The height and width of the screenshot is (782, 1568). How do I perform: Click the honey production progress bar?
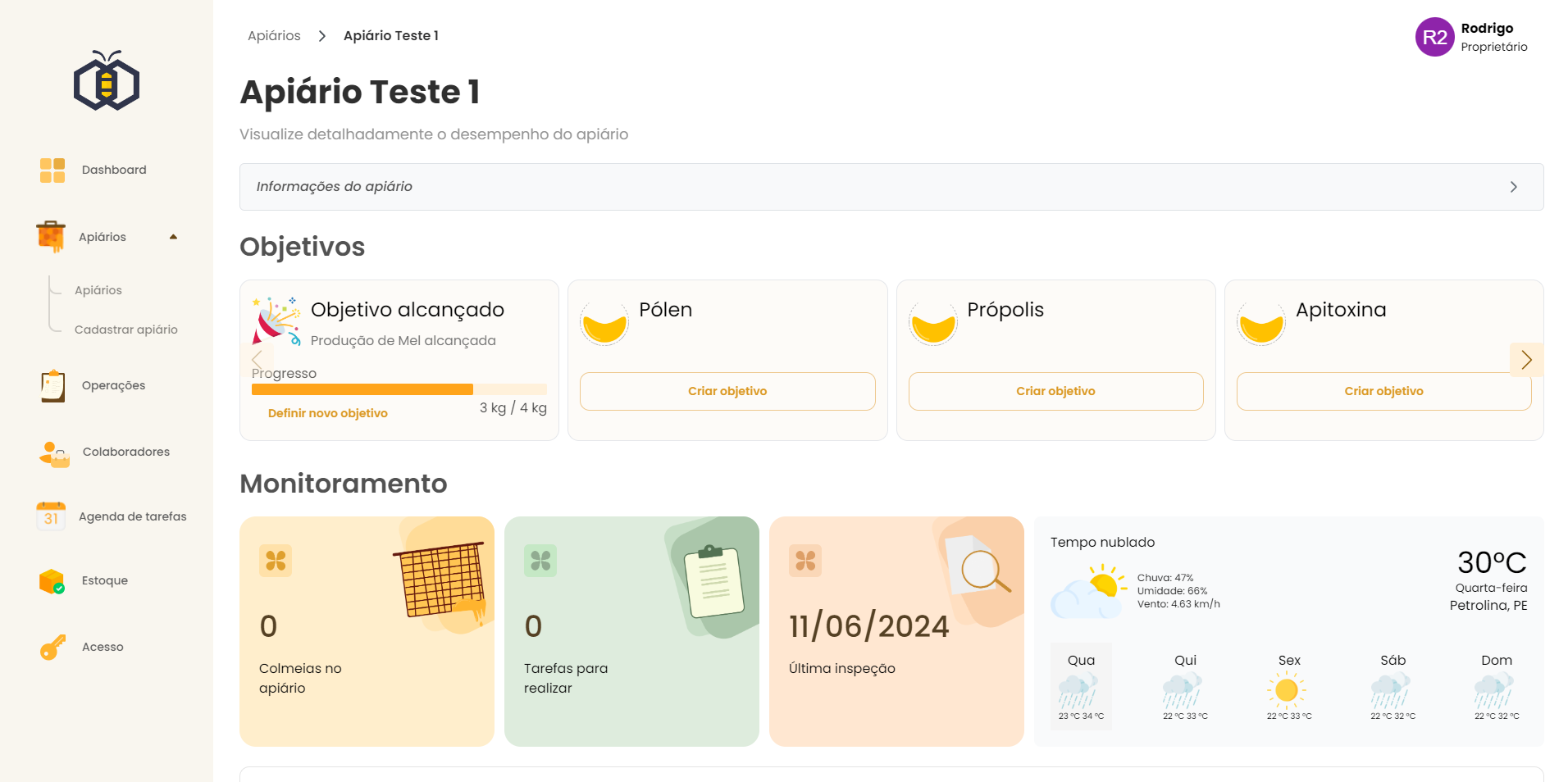coord(399,389)
